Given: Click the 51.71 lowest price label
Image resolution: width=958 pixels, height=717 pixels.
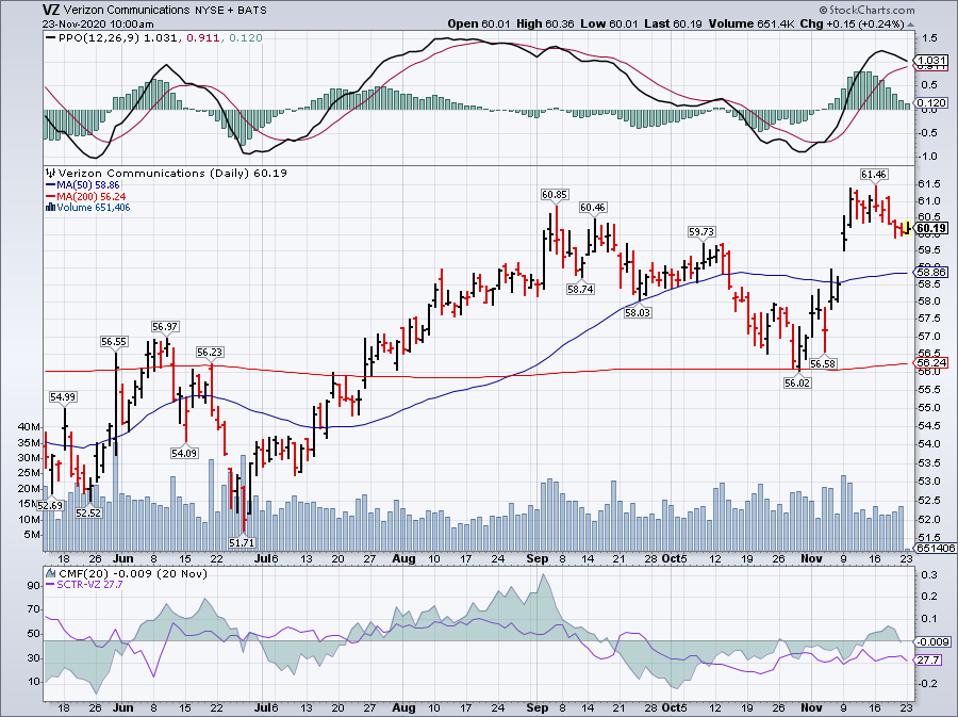Looking at the screenshot, I should [x=242, y=542].
